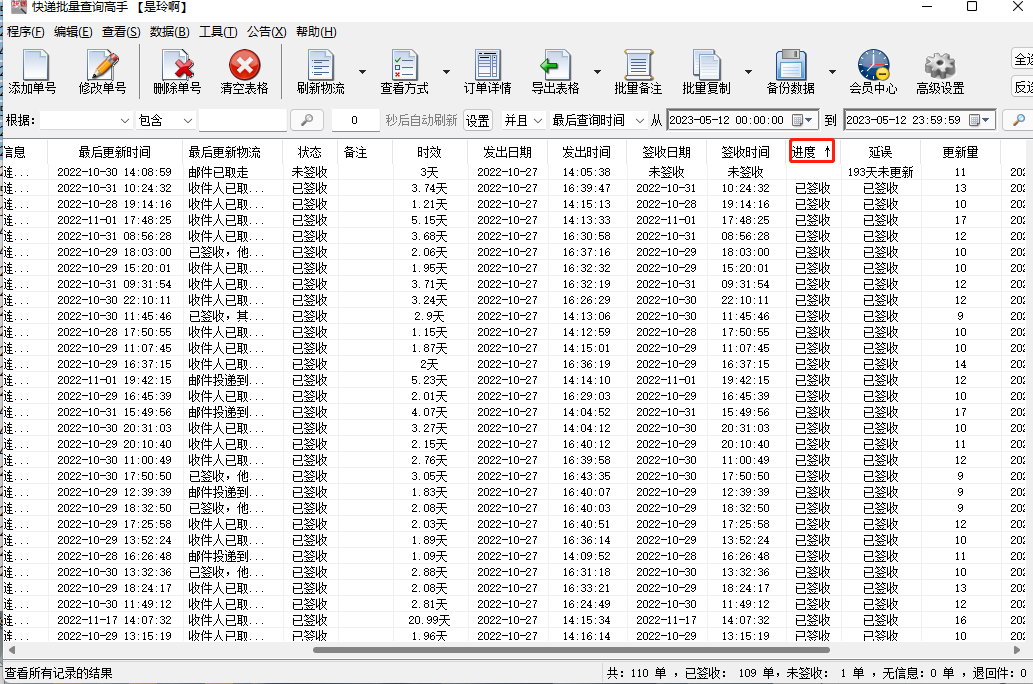
Task: Open the 帮助(H) menu
Action: pyautogui.click(x=316, y=32)
